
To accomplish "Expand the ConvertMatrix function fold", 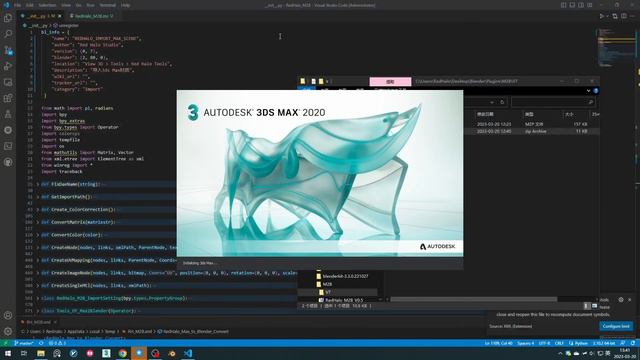I will tap(38, 222).
